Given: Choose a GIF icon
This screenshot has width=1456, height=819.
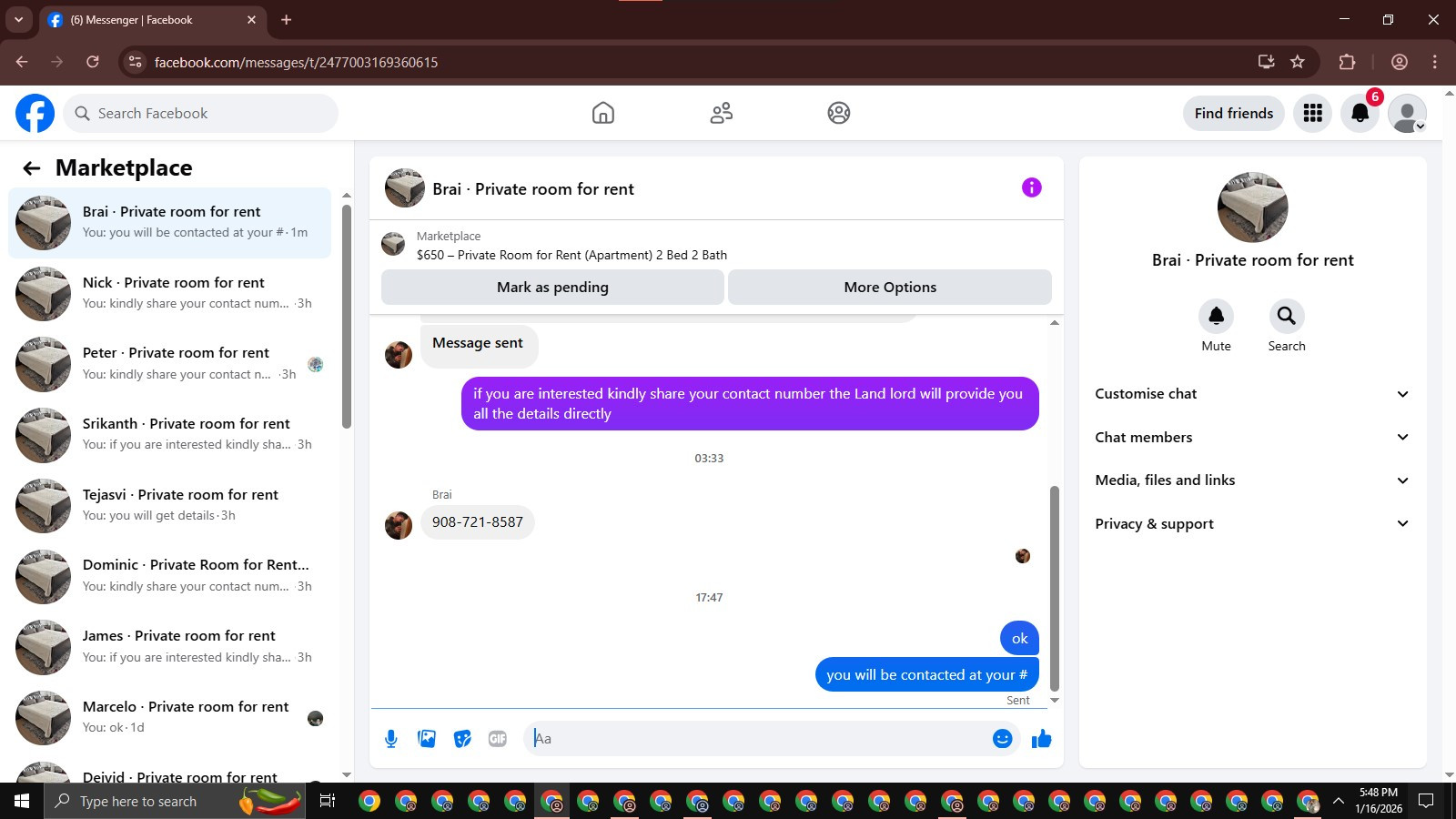Looking at the screenshot, I should tap(498, 739).
